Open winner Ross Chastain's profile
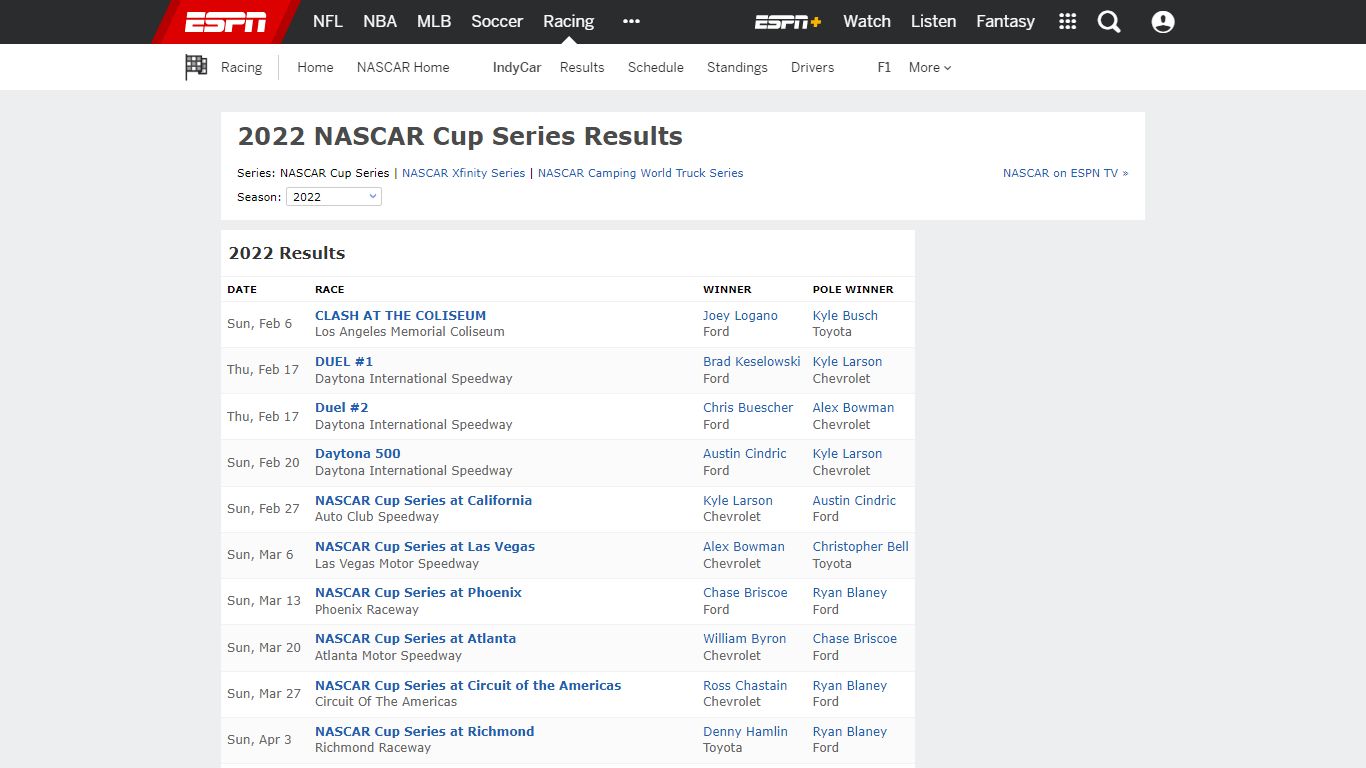This screenshot has width=1366, height=768. (745, 685)
